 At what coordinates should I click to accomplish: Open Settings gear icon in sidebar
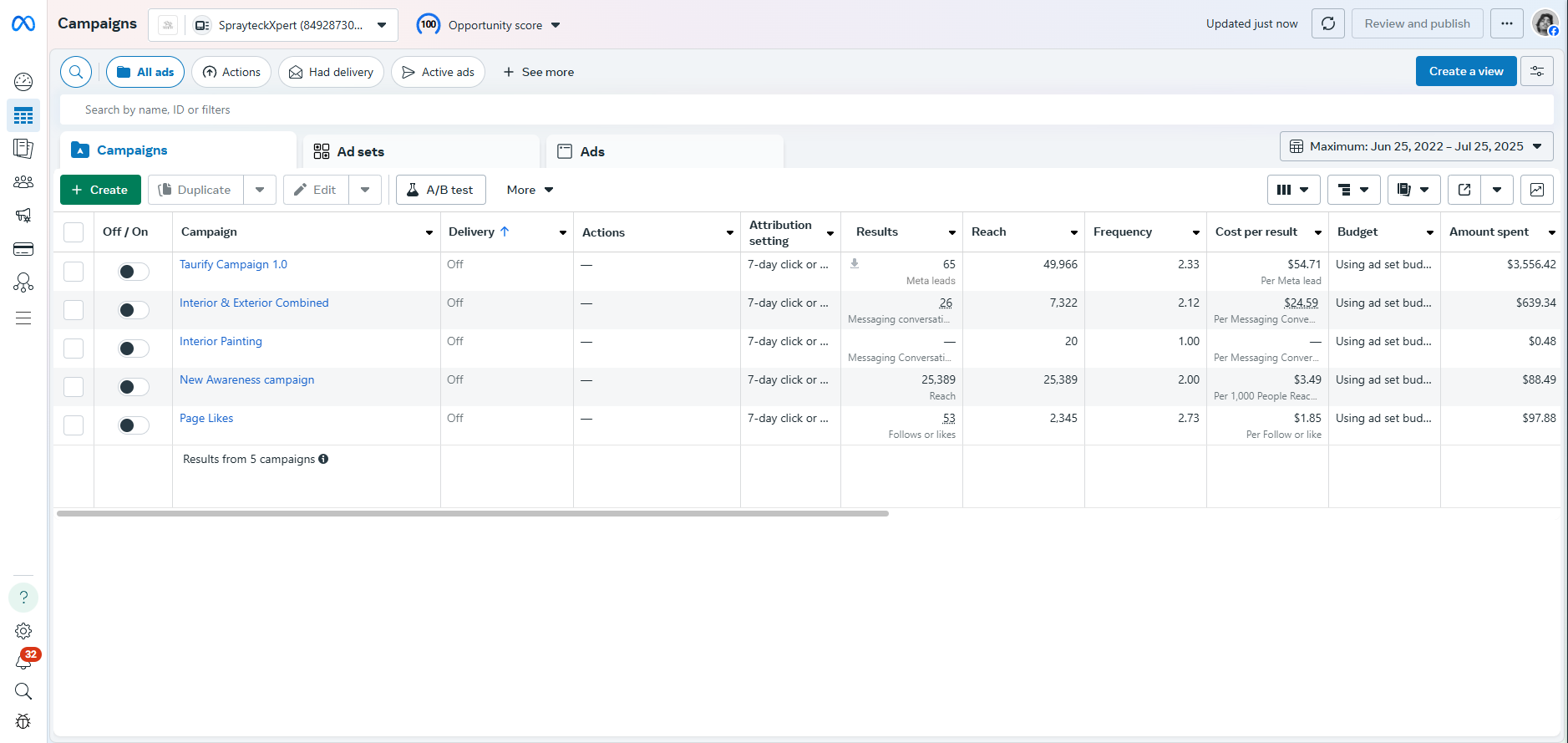[x=23, y=631]
